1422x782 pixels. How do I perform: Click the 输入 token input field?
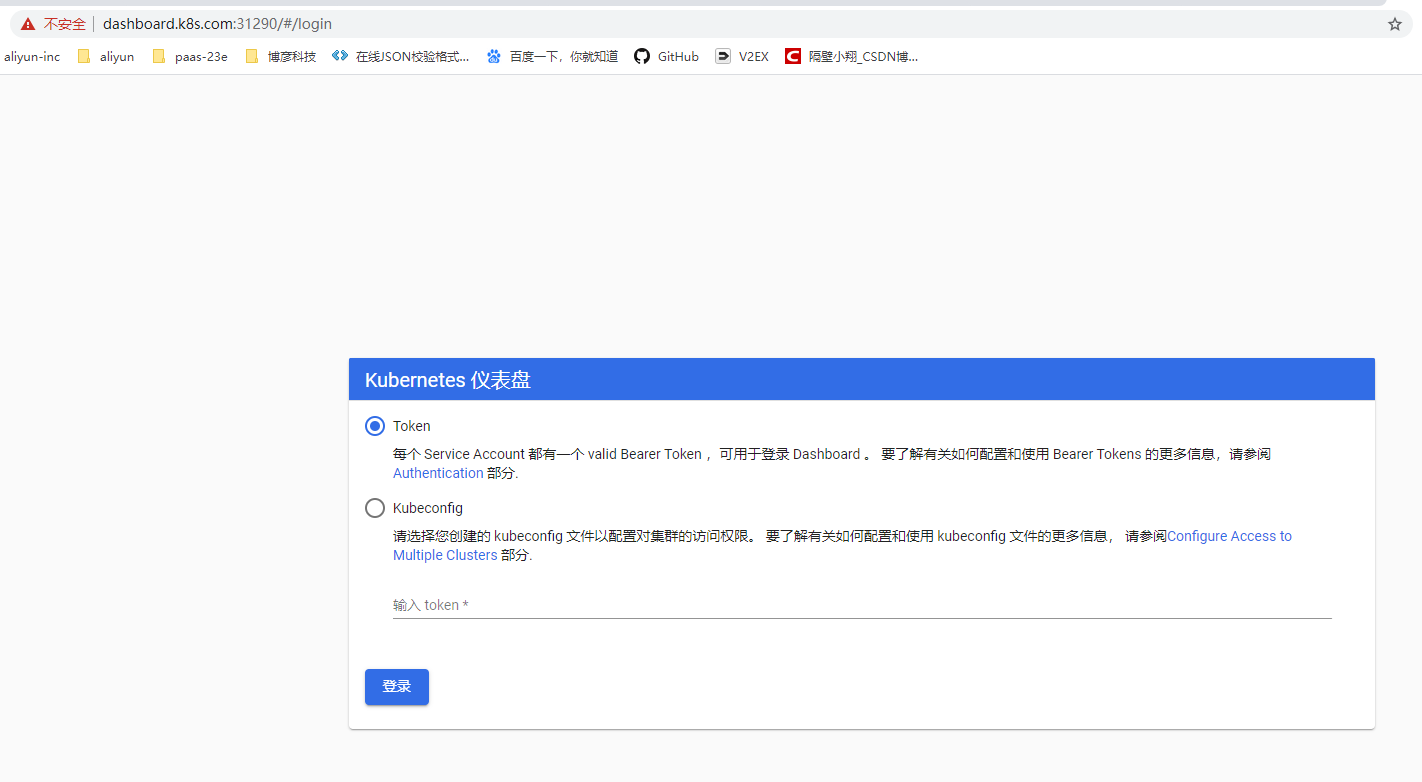pos(862,605)
